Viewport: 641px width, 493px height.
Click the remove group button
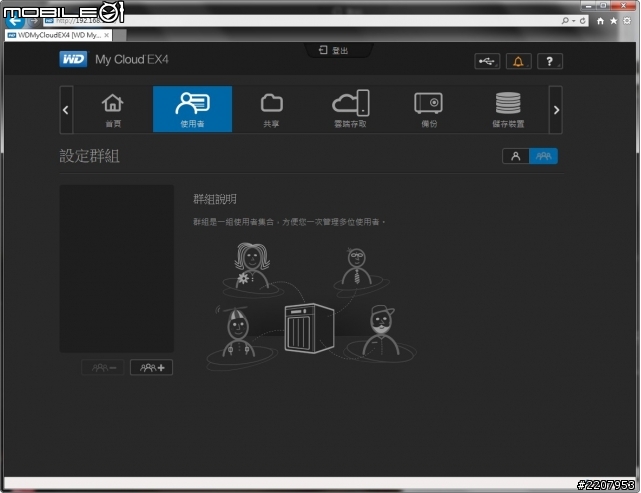[x=103, y=368]
